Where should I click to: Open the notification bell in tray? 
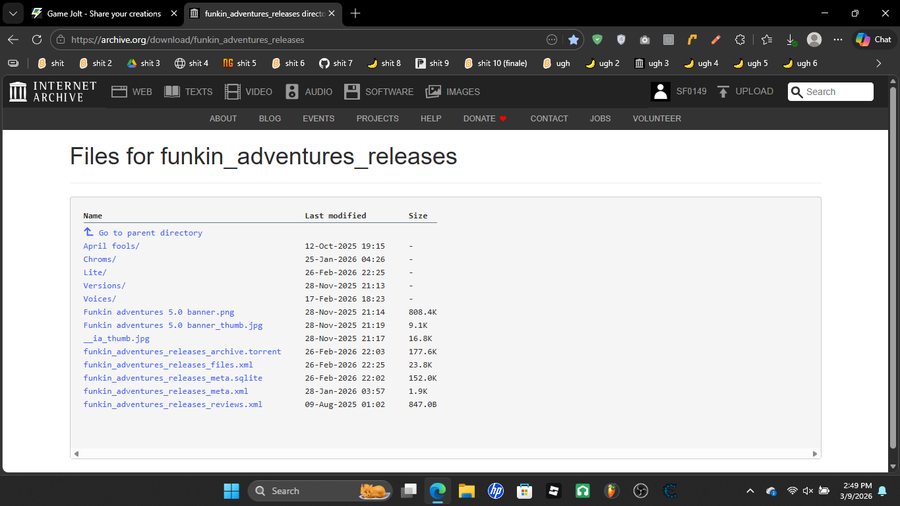[882, 491]
